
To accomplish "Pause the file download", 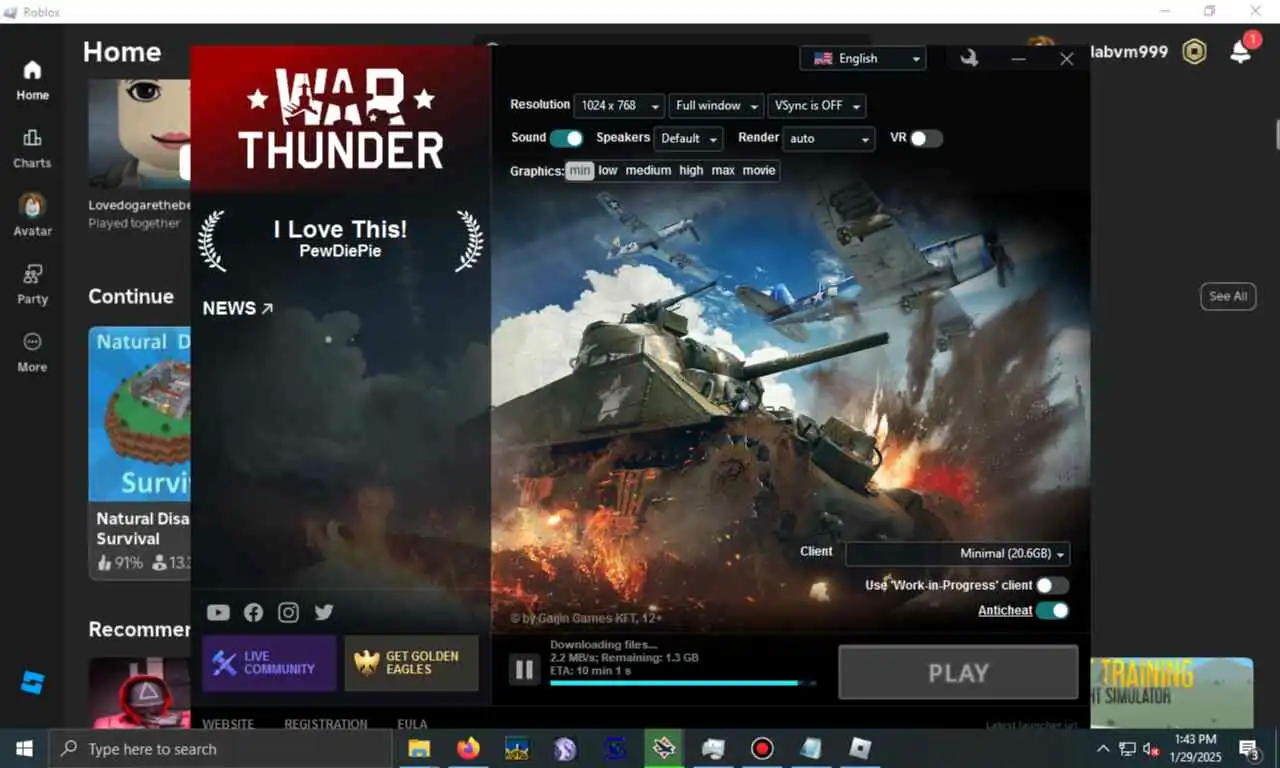I will coord(524,669).
